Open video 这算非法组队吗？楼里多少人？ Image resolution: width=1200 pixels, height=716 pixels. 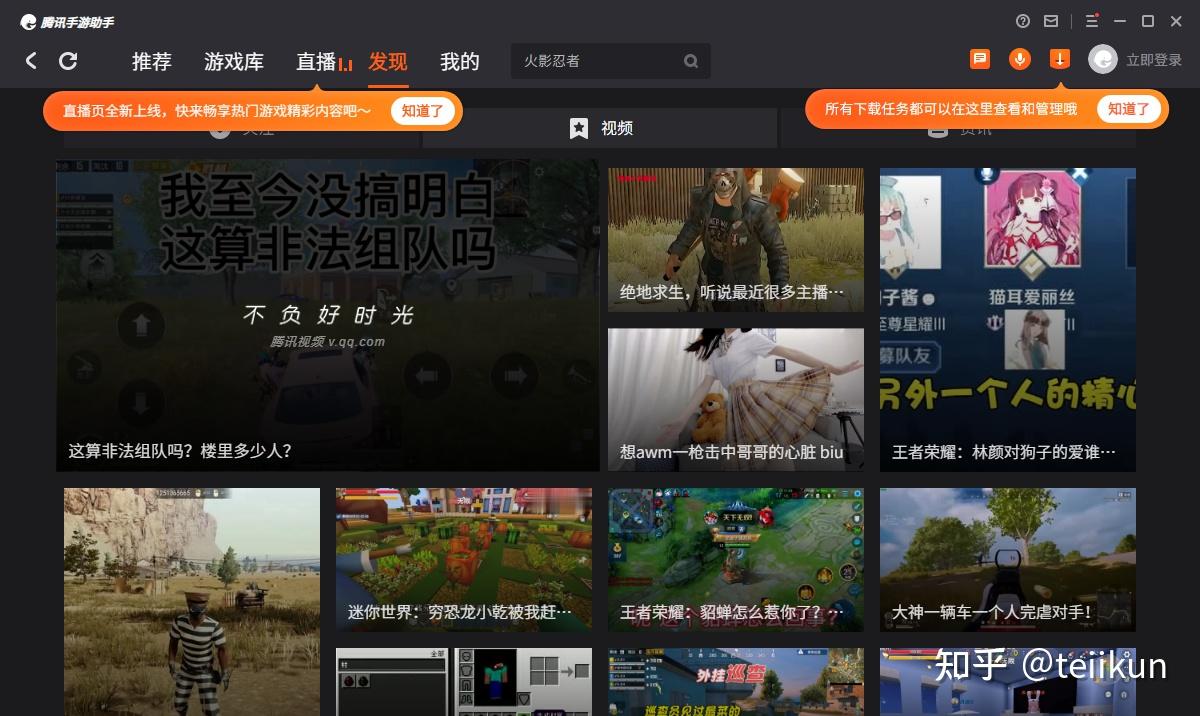[x=328, y=315]
